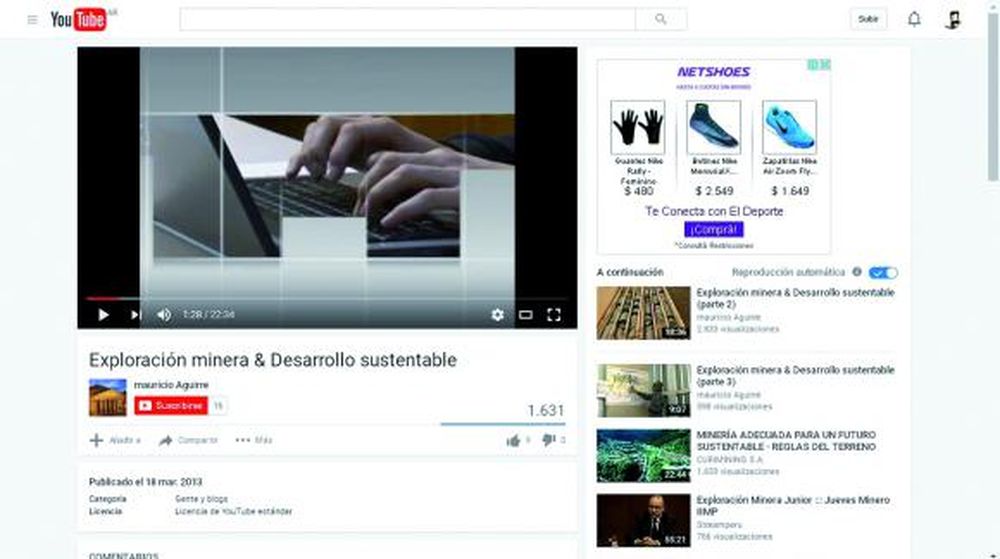Viewport: 1000px width, 559px height.
Task: Click the search magnifier button
Action: 661,19
